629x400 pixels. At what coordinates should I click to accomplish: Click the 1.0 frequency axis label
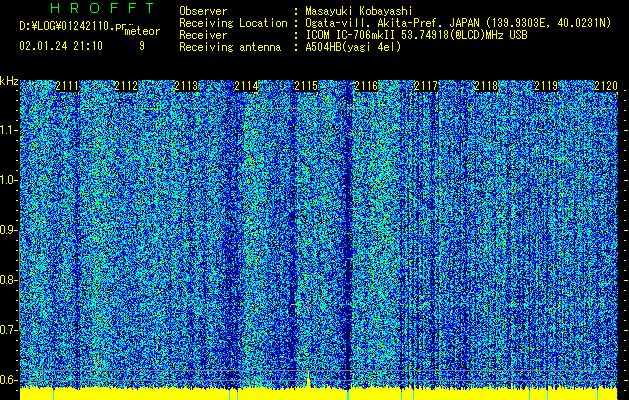point(9,180)
